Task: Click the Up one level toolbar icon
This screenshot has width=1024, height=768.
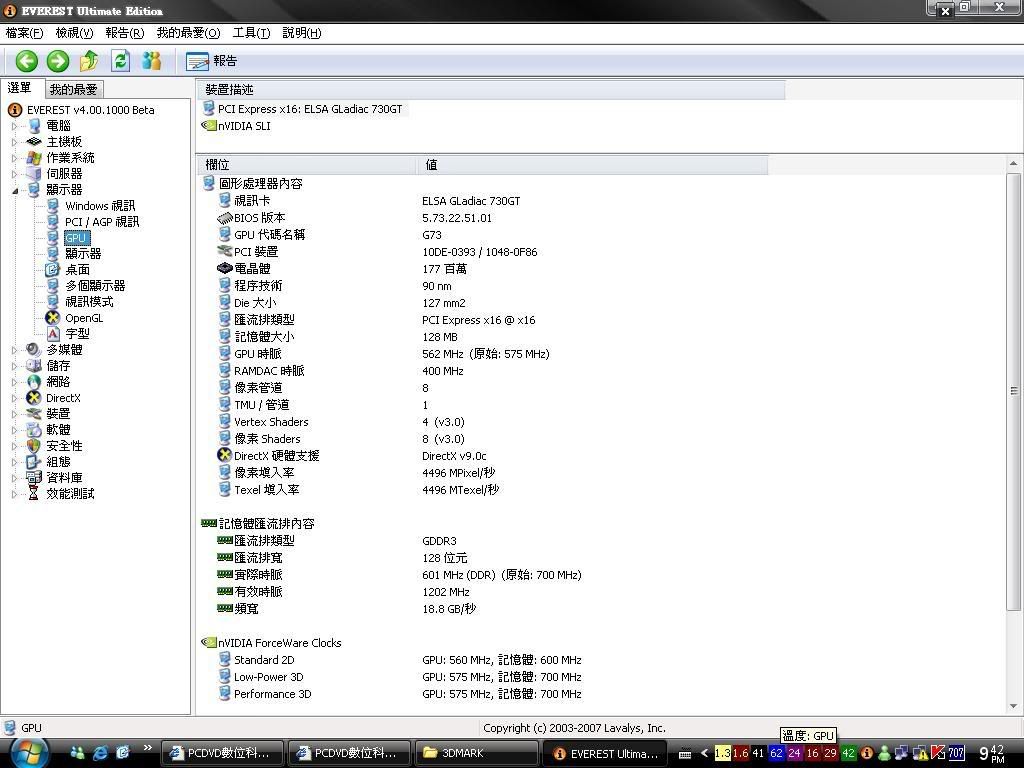Action: pos(89,61)
